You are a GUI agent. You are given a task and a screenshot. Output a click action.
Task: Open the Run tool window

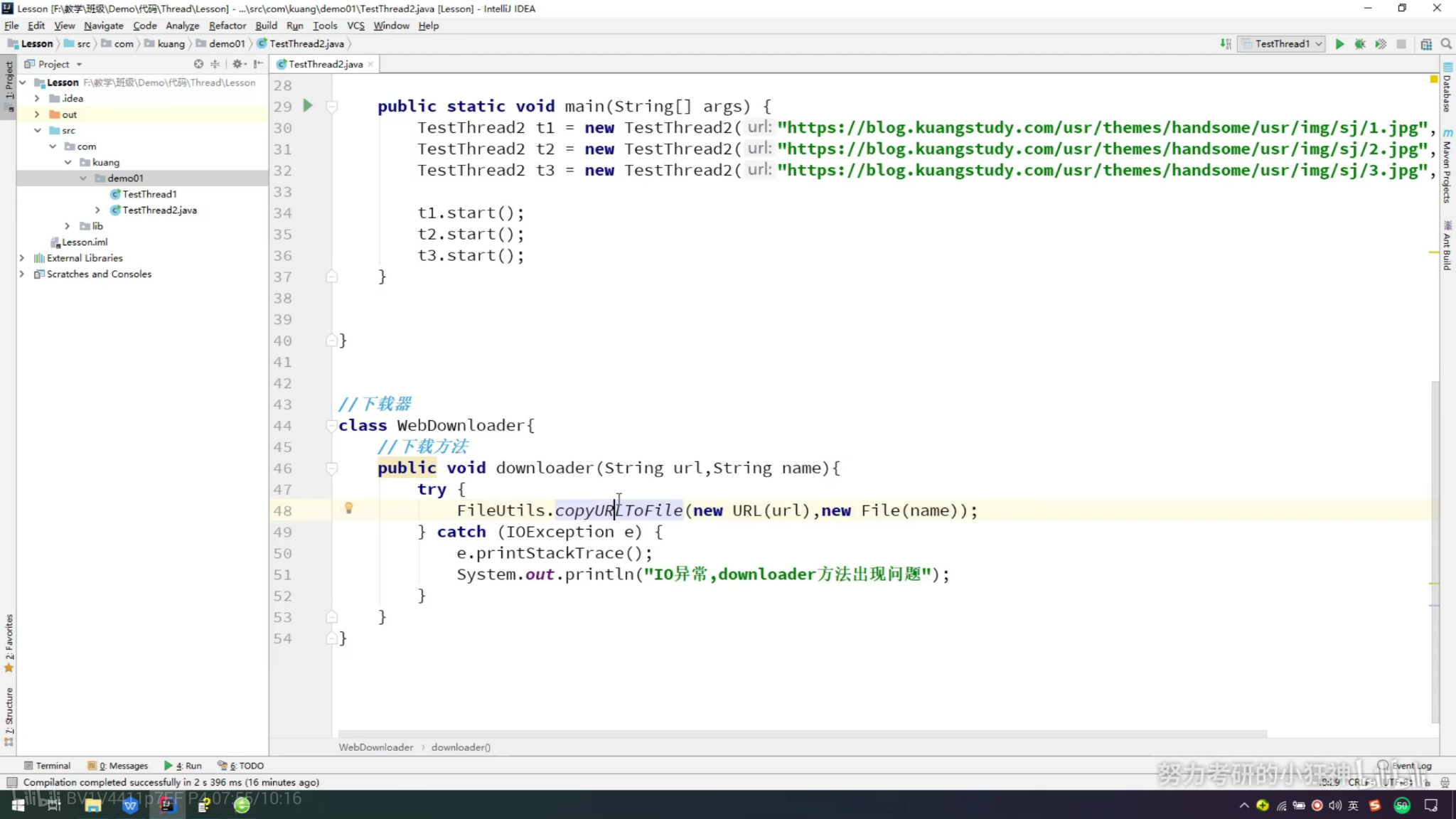(x=183, y=766)
